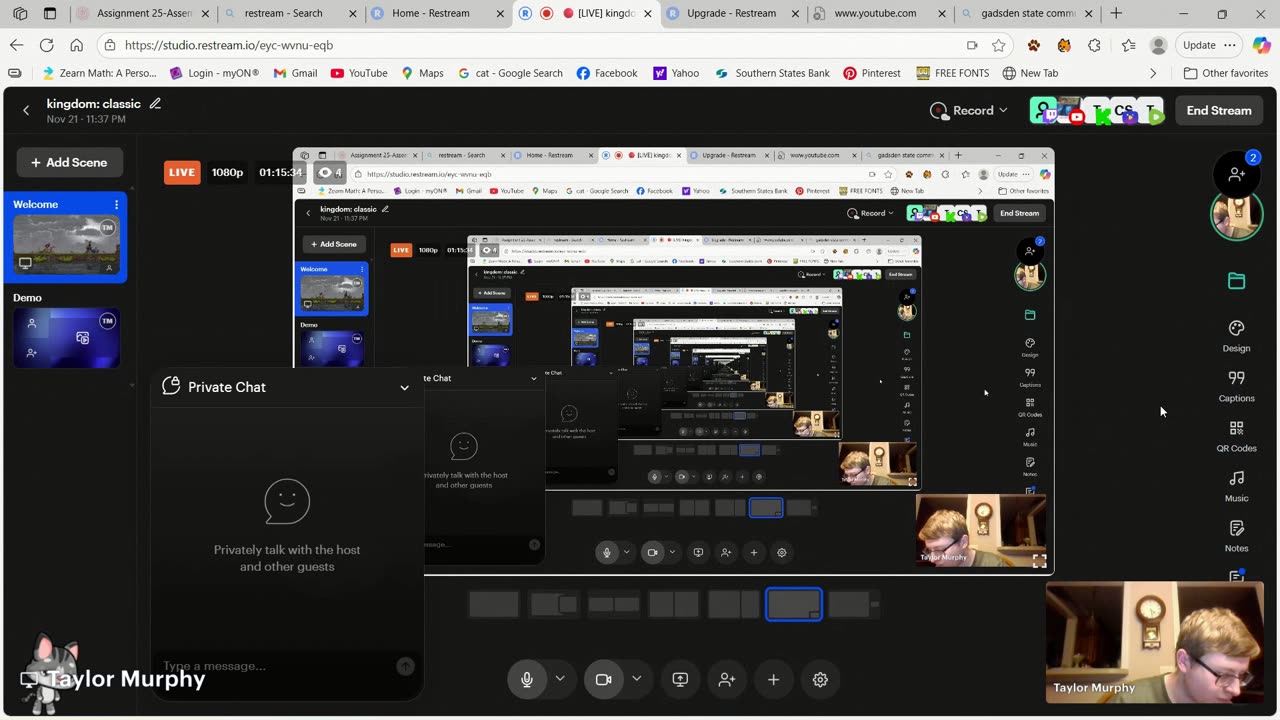Open the FREE FONTS bookmark

coord(952,73)
